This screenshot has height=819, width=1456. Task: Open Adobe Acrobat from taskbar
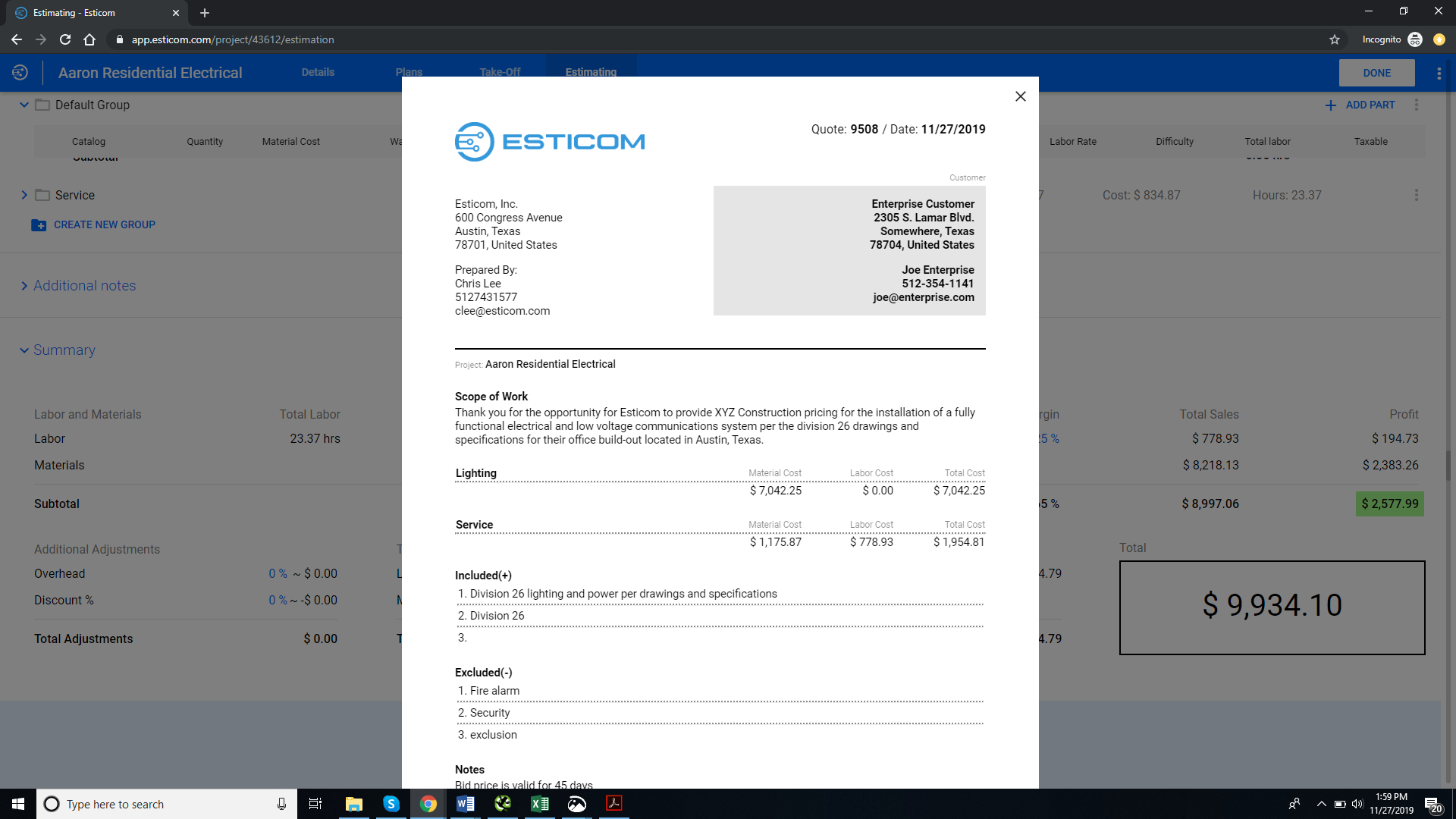pos(614,804)
